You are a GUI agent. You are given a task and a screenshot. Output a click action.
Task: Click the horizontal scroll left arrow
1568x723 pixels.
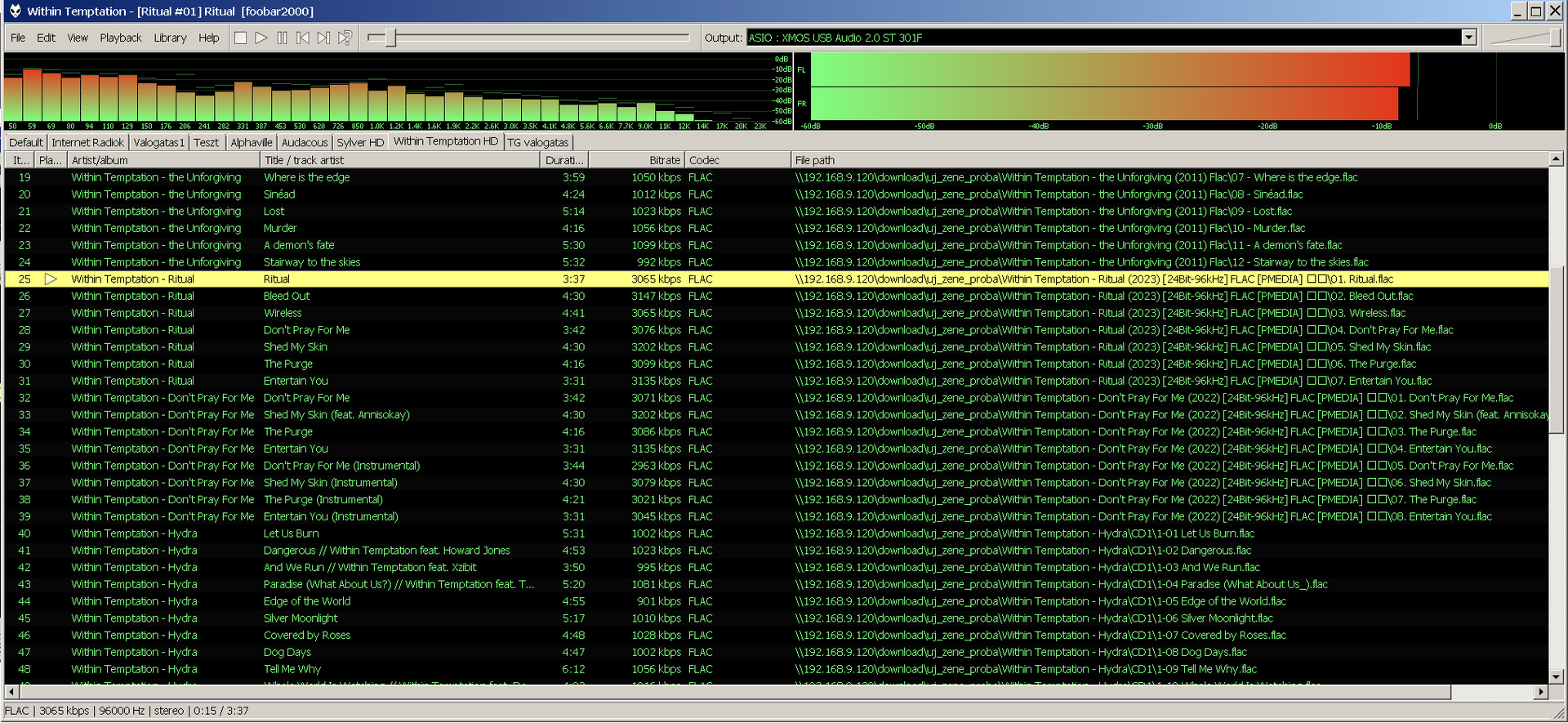[11, 692]
